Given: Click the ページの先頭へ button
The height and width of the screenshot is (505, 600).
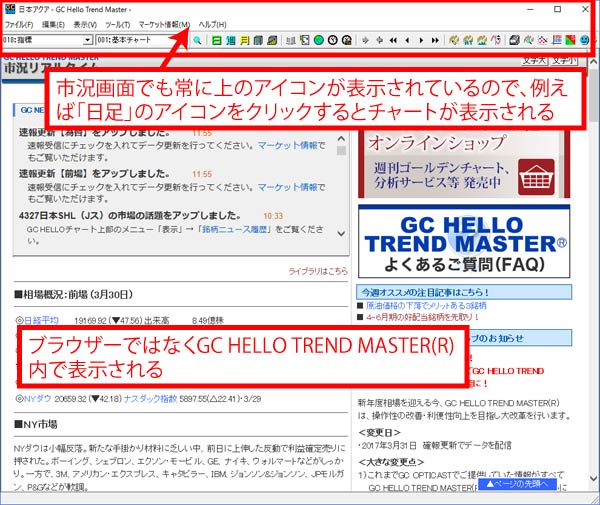Looking at the screenshot, I should (517, 484).
